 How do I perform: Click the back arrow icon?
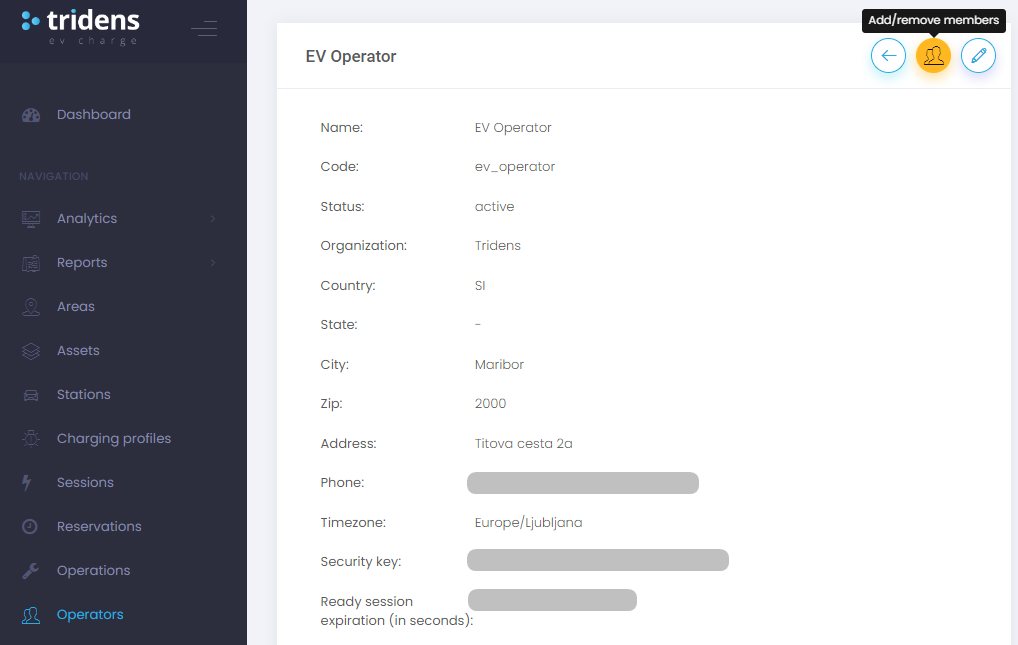click(888, 55)
